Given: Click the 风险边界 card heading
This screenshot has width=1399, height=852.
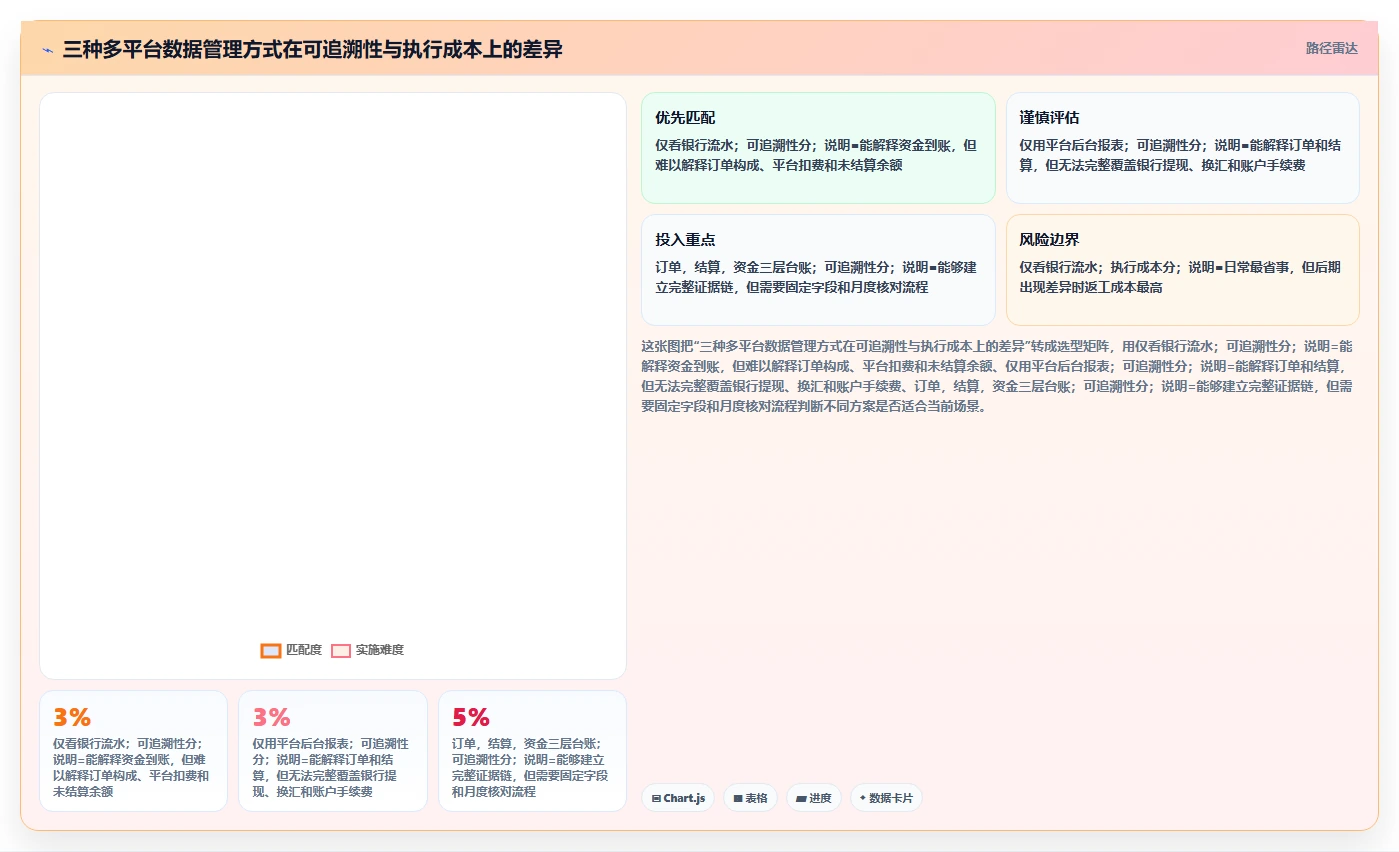Looking at the screenshot, I should click(1049, 240).
